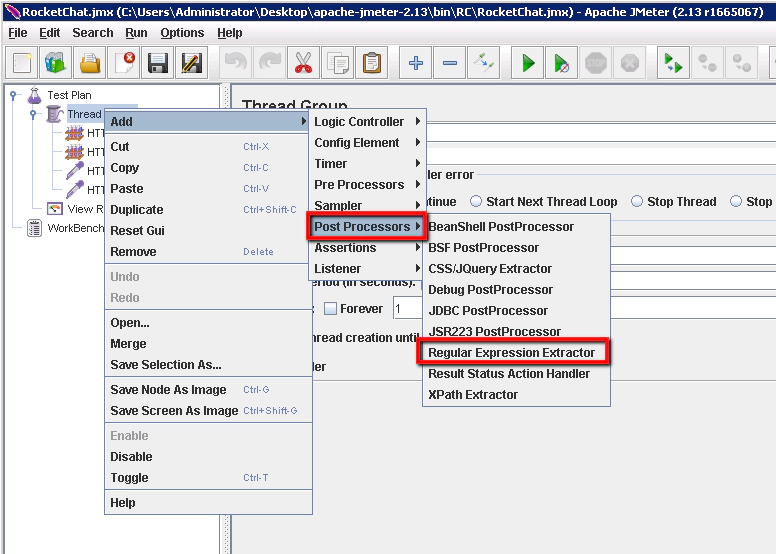Viewport: 776px width, 554px height.
Task: Expand the Listener submenu
Action: click(367, 269)
